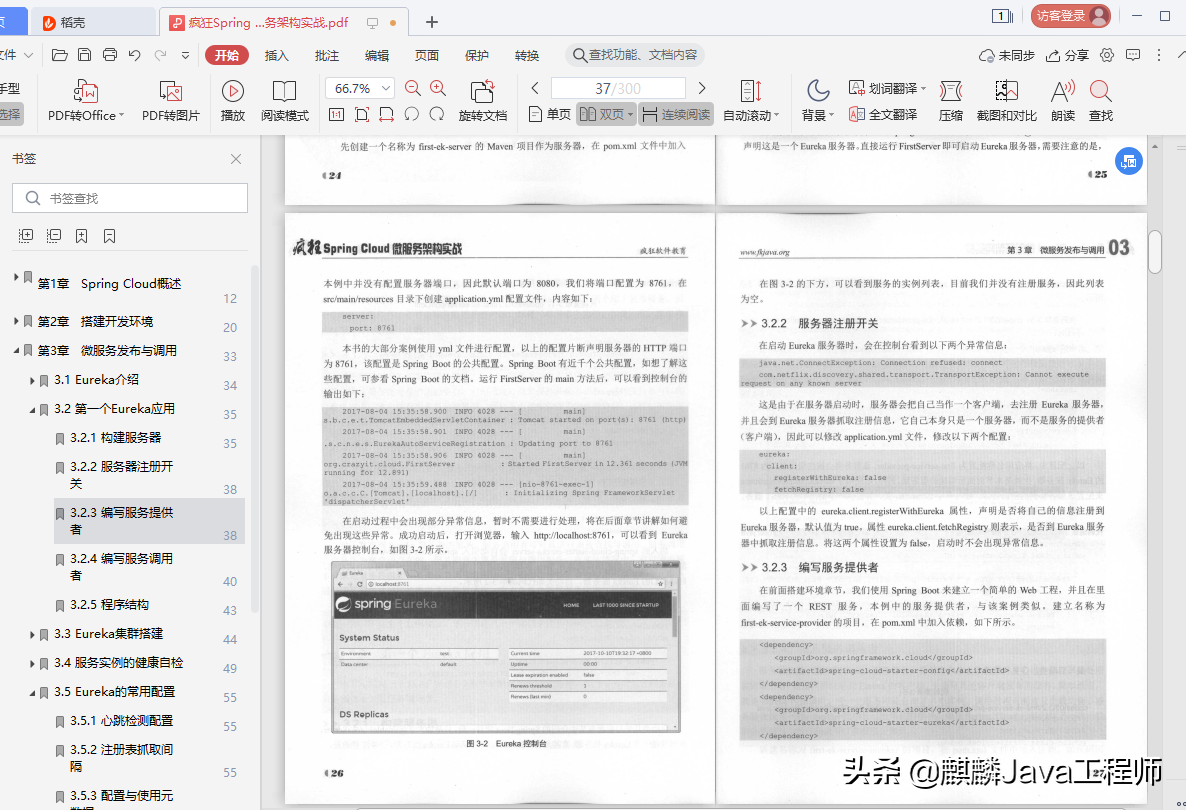Open bookmark 3.2.1 构建服务器

tap(116, 438)
